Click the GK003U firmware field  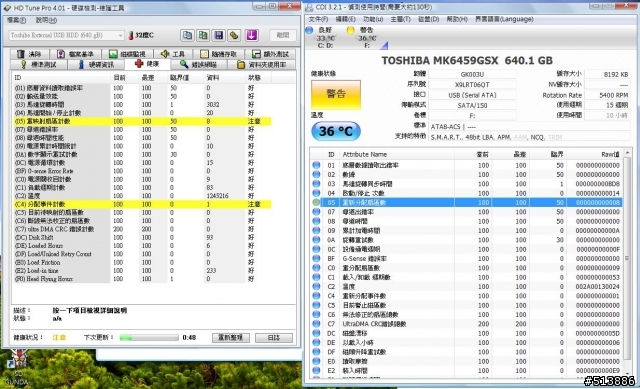pyautogui.click(x=472, y=74)
